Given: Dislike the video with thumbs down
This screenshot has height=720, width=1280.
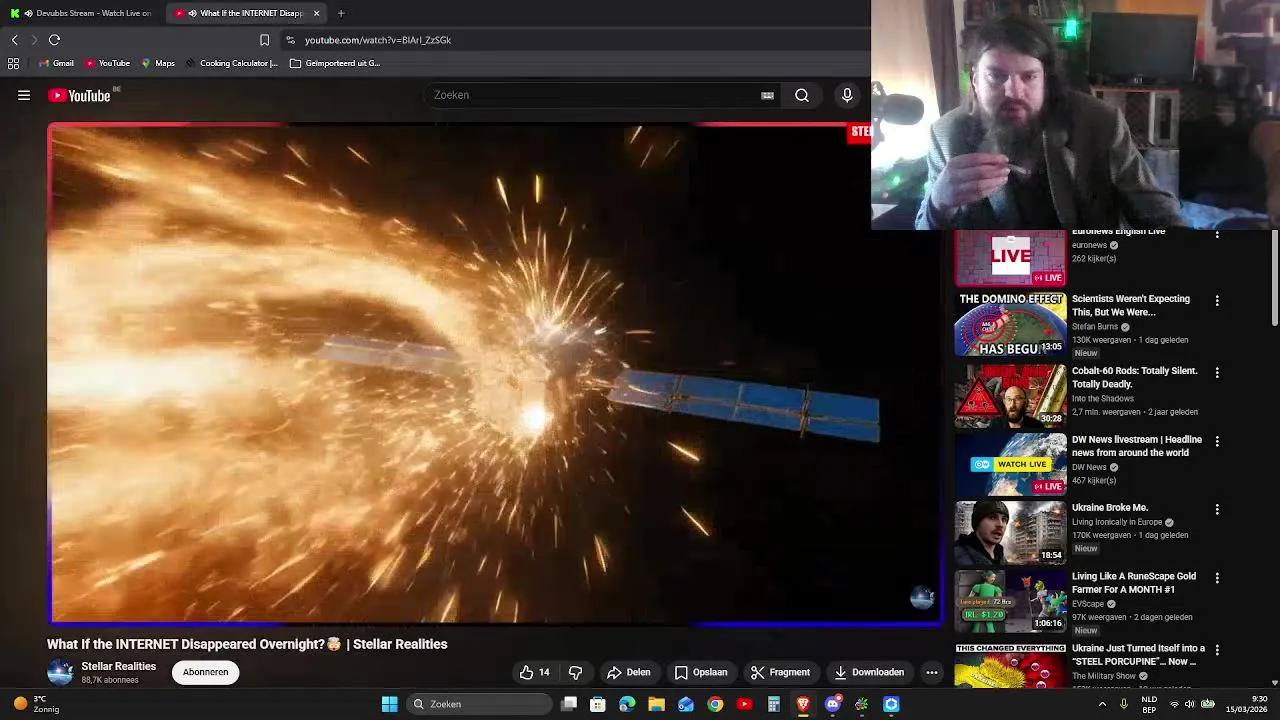Looking at the screenshot, I should pyautogui.click(x=575, y=672).
